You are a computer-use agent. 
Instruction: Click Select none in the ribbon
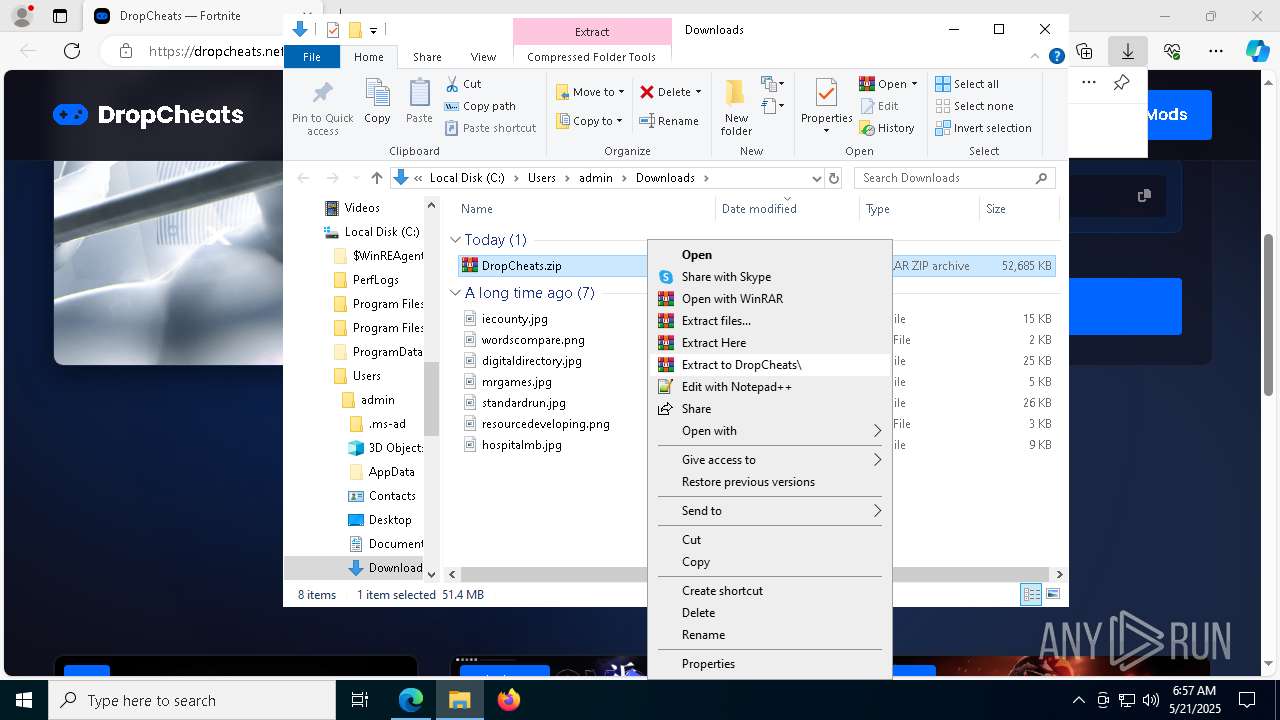(x=974, y=106)
